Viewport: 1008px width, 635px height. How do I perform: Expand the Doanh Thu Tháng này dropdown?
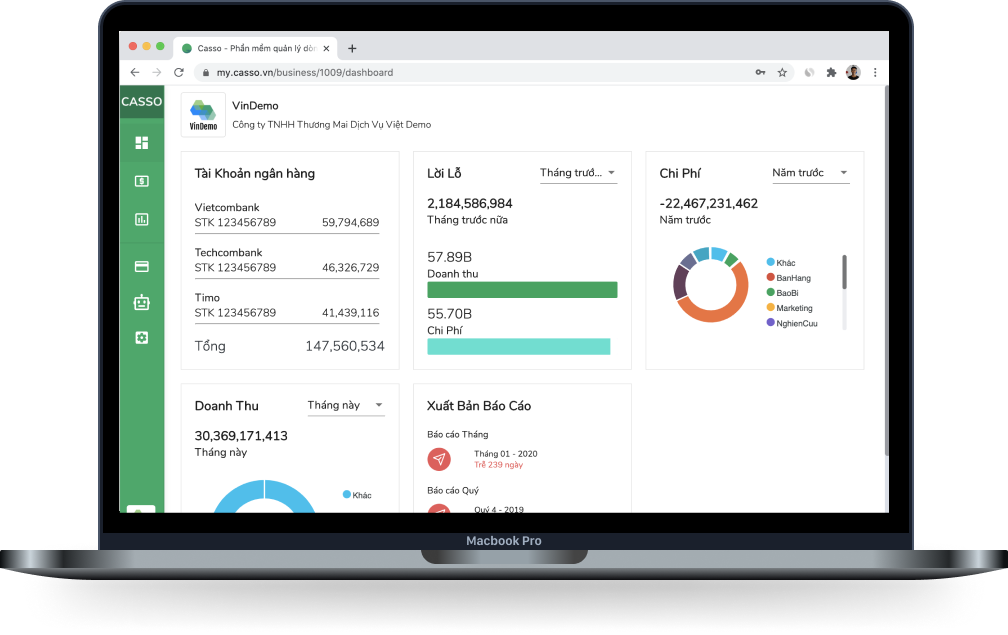pyautogui.click(x=345, y=405)
